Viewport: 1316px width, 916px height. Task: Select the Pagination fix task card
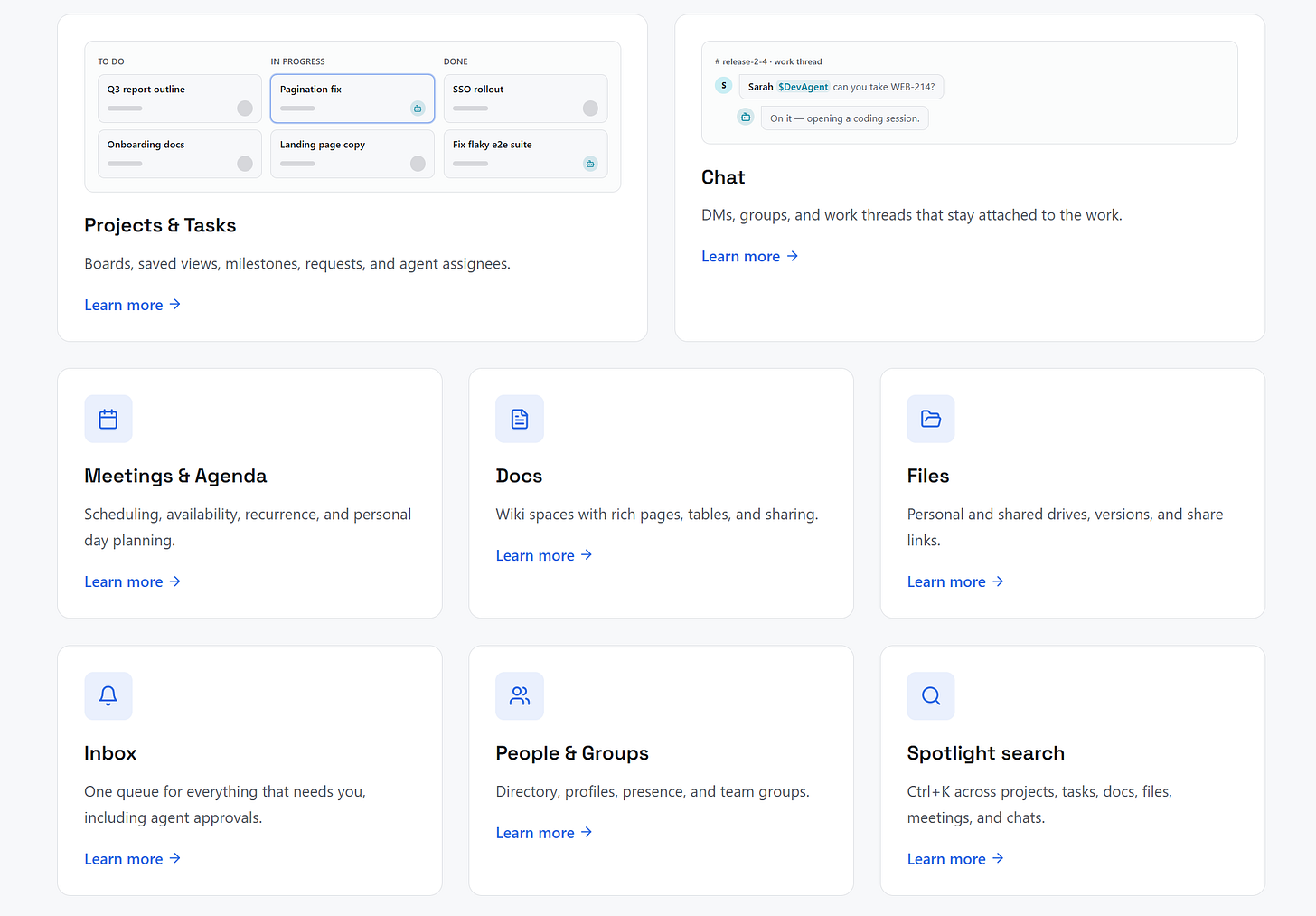tap(352, 99)
